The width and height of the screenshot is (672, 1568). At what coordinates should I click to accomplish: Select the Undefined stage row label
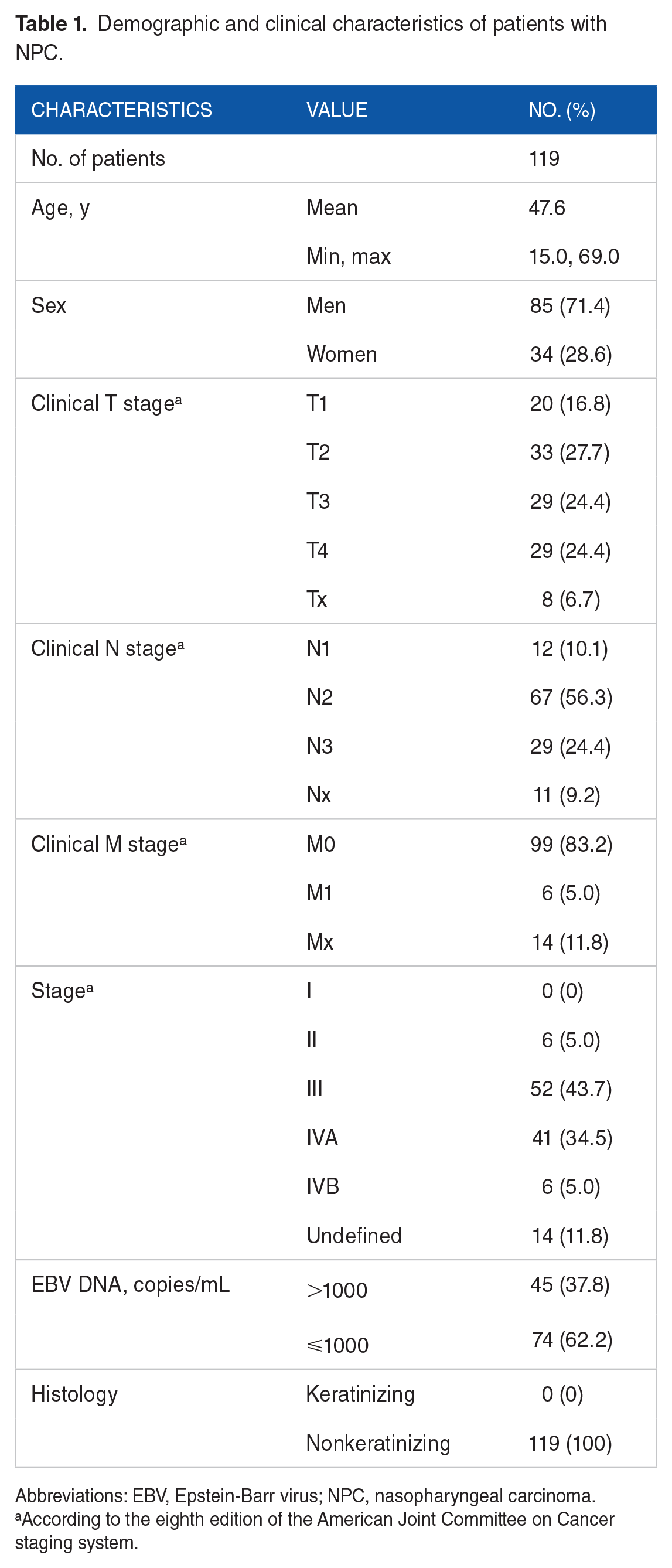pyautogui.click(x=354, y=1236)
